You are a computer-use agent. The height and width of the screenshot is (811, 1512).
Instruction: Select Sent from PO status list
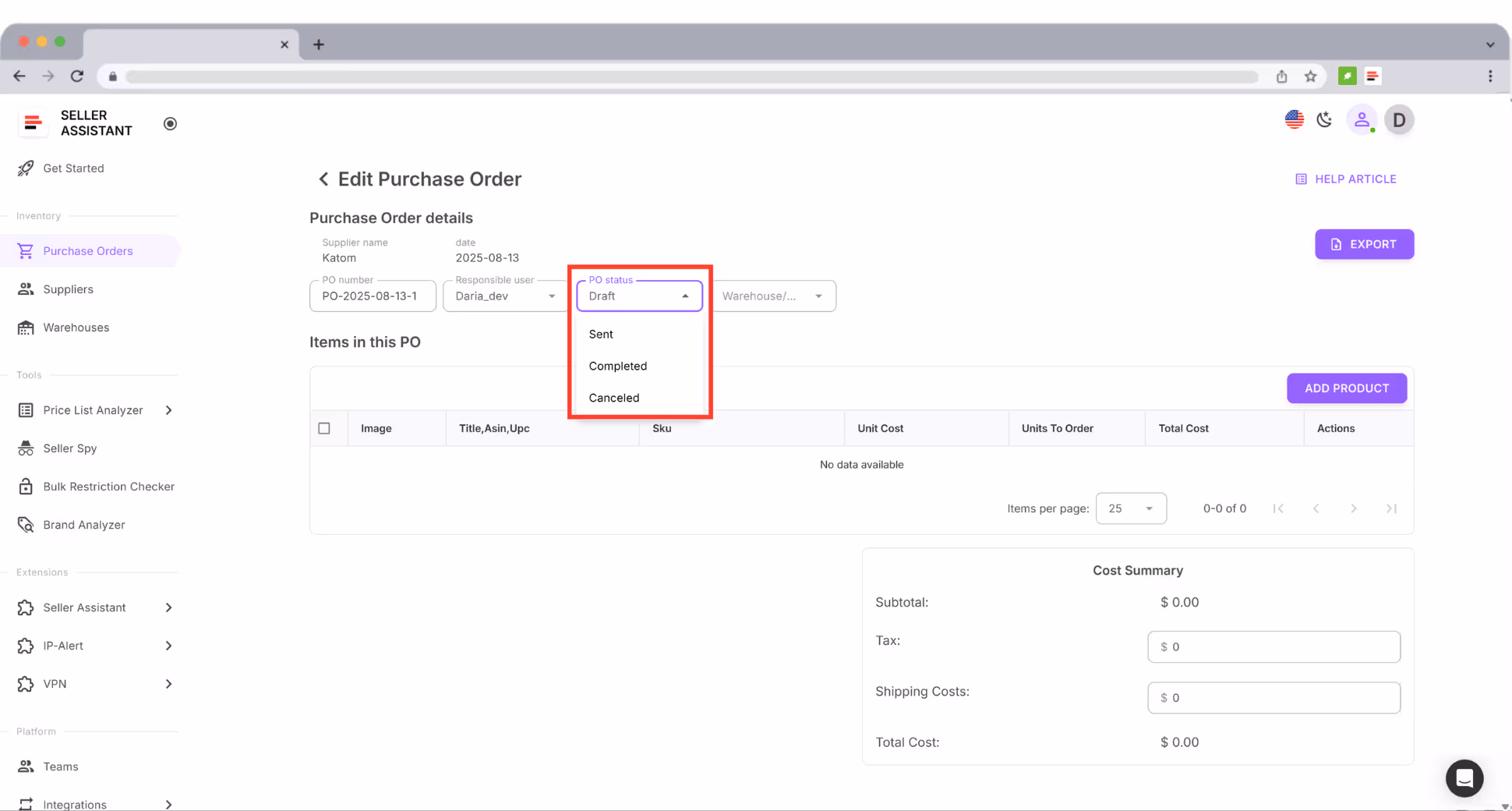(x=601, y=334)
